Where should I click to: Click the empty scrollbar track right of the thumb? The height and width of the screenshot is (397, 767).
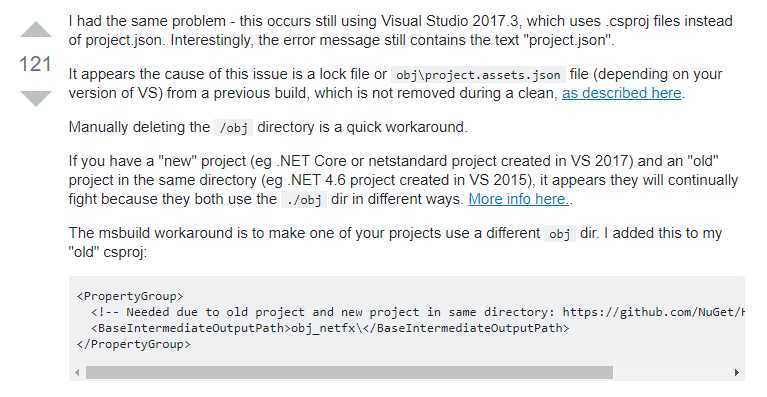click(x=672, y=373)
